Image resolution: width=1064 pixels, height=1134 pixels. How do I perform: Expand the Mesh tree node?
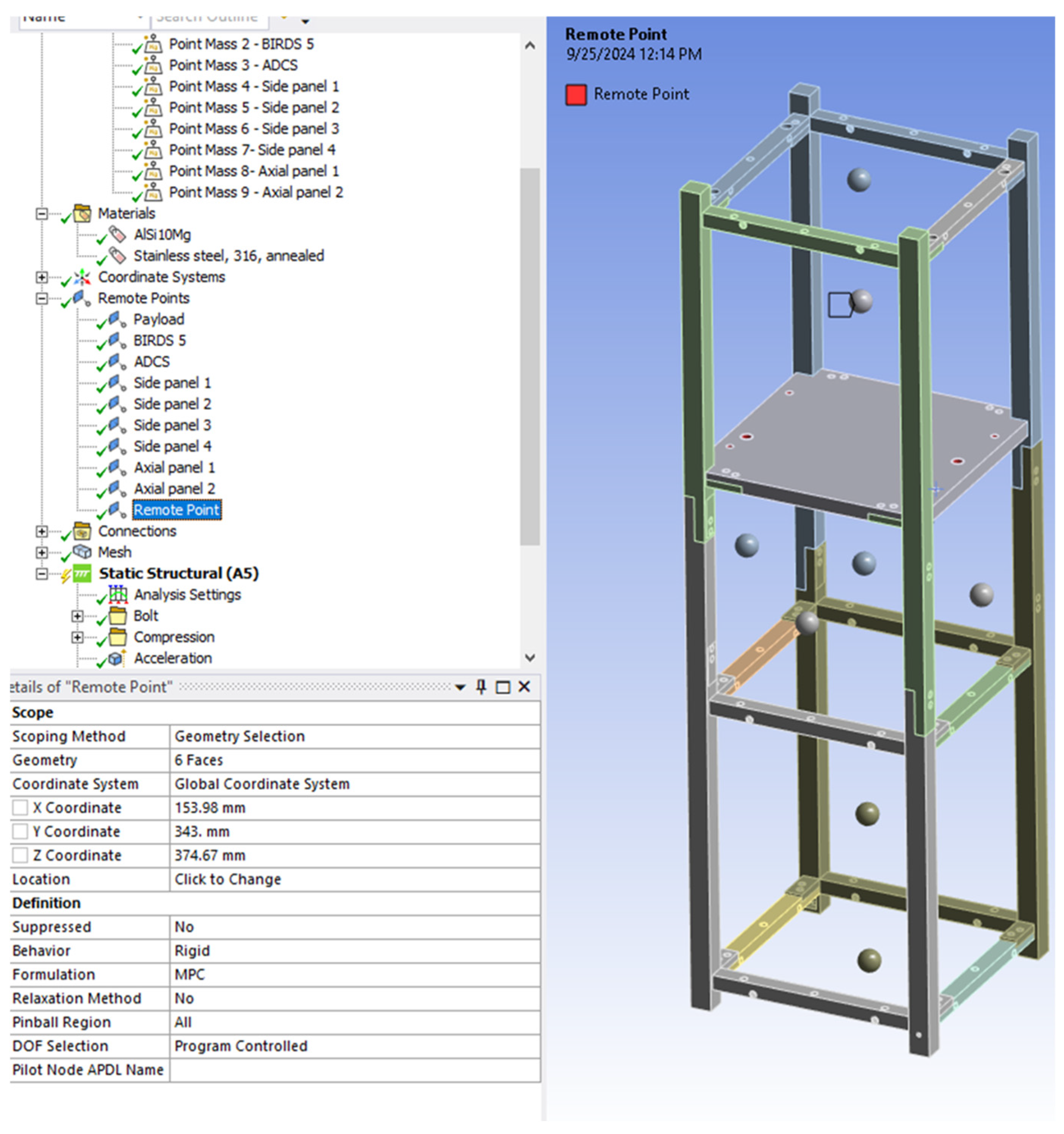(42, 553)
